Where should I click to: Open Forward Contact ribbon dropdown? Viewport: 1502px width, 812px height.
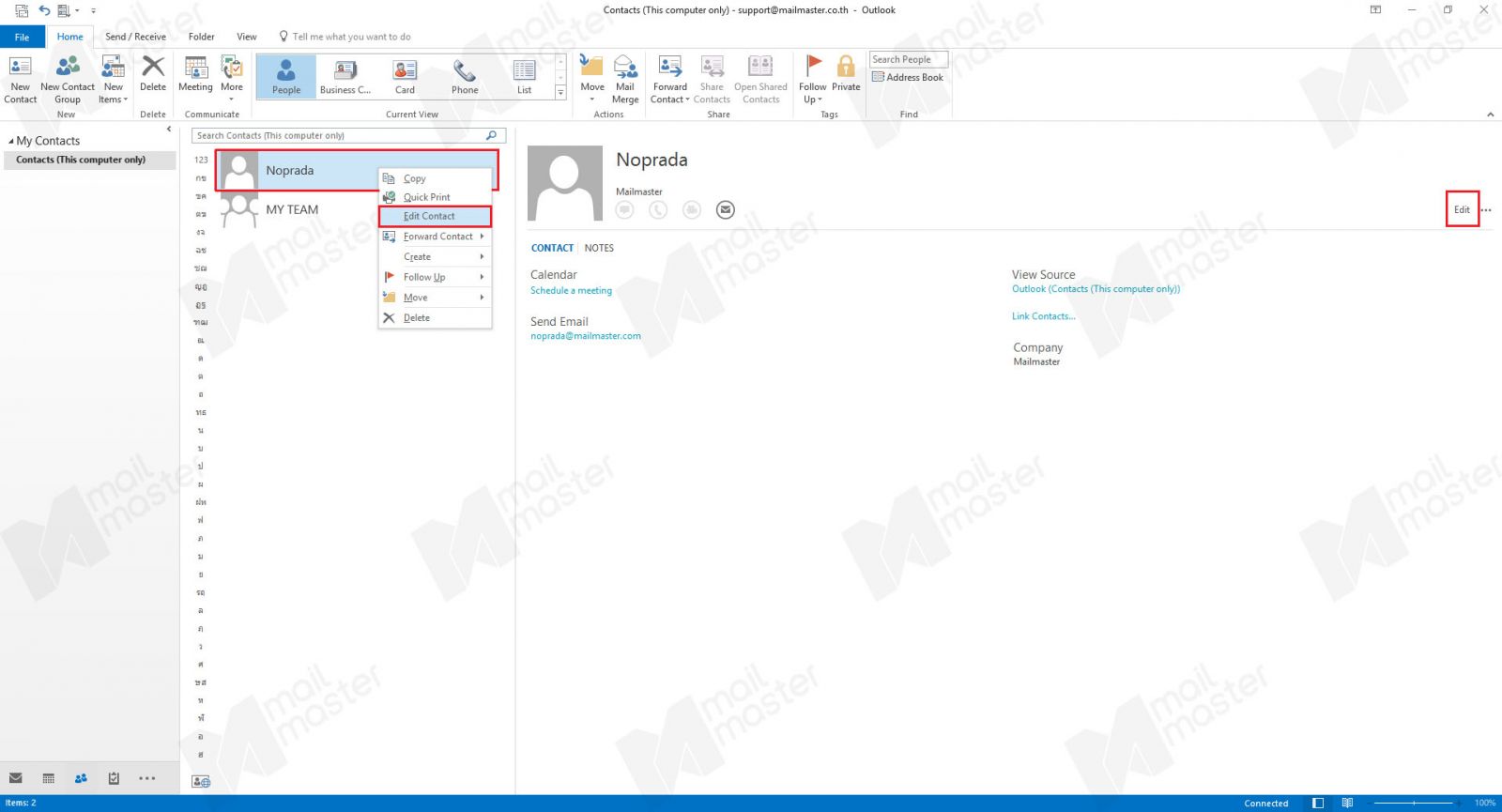click(670, 79)
